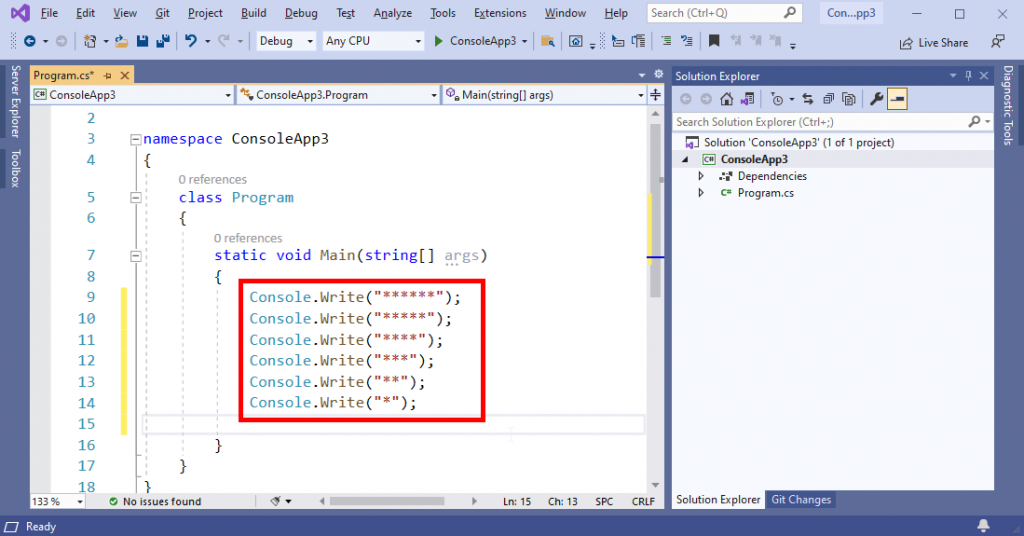Start debugging with the green play icon
Screen dimensions: 1024x536
439,41
